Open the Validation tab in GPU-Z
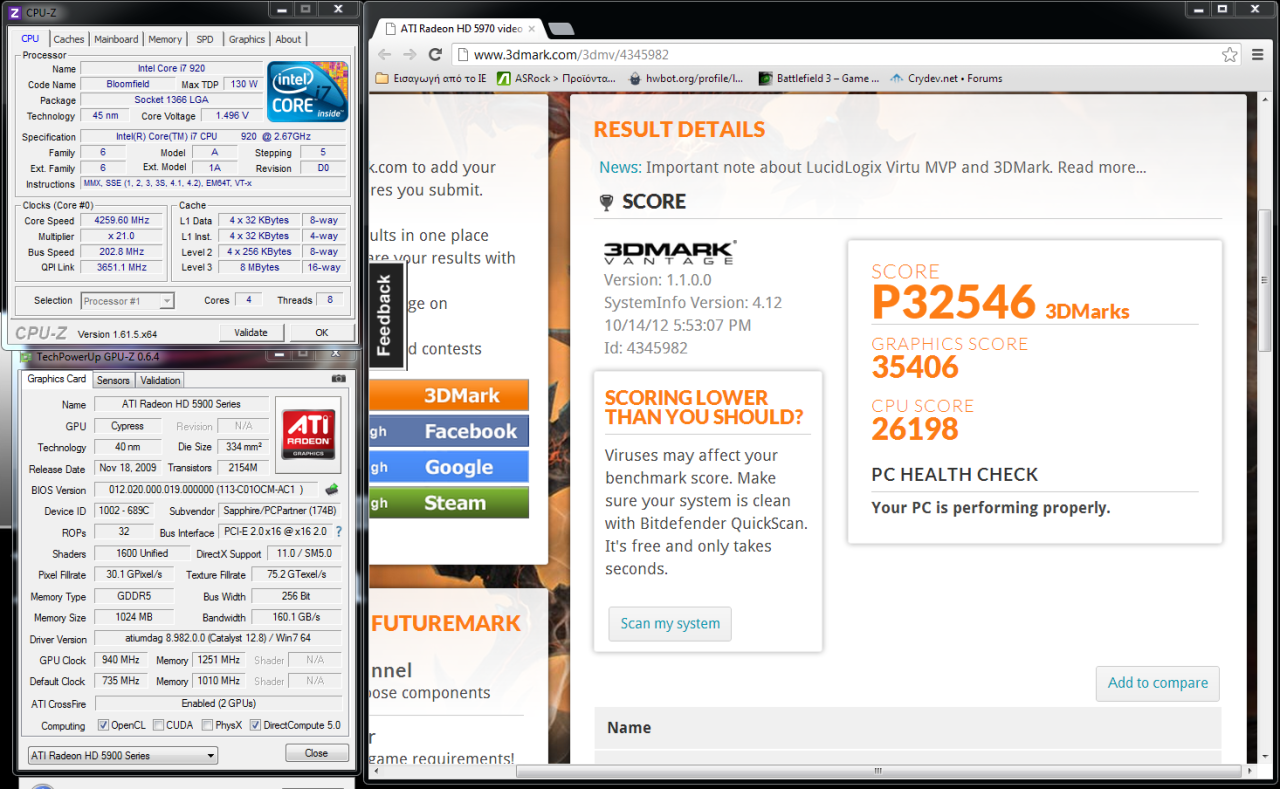Viewport: 1280px width, 789px height. [160, 380]
